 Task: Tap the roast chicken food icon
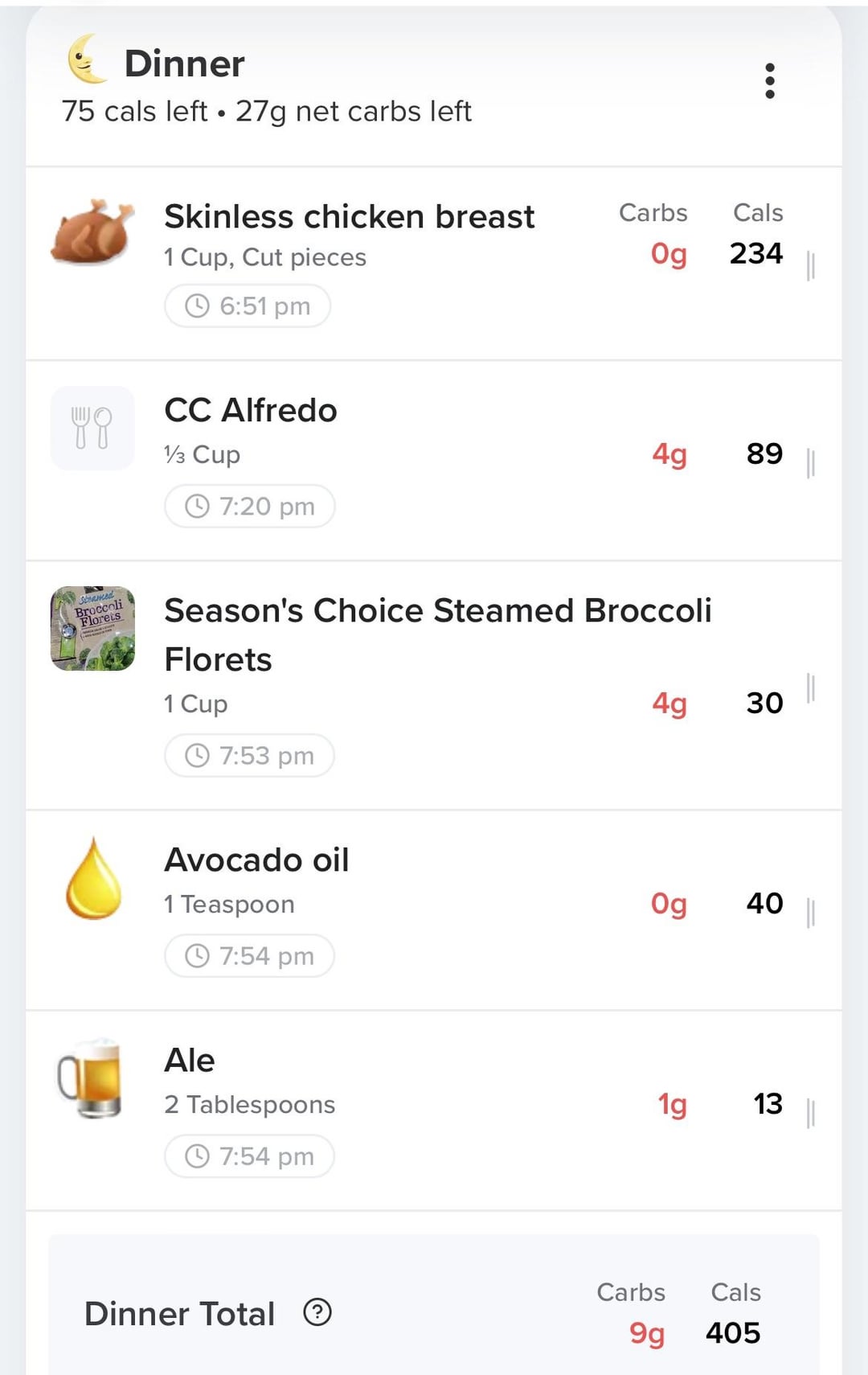point(92,232)
